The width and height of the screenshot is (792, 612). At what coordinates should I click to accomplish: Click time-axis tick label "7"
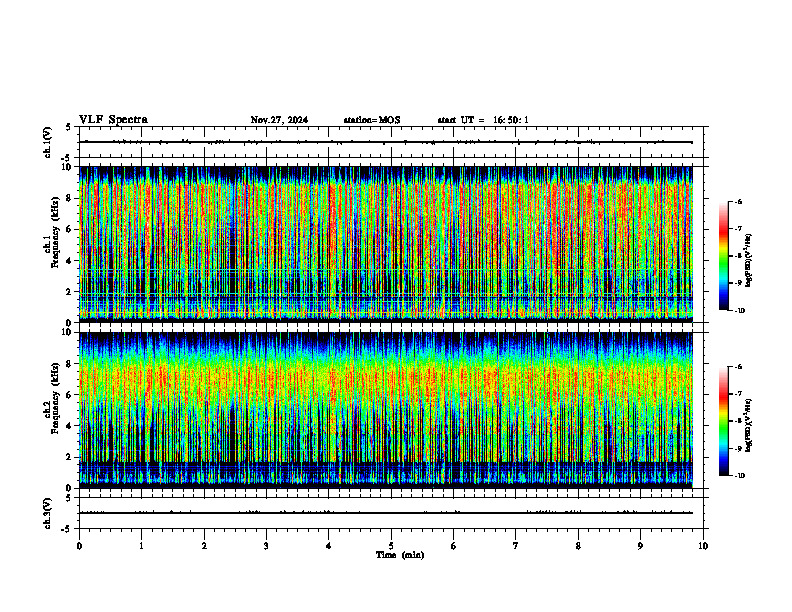click(516, 546)
